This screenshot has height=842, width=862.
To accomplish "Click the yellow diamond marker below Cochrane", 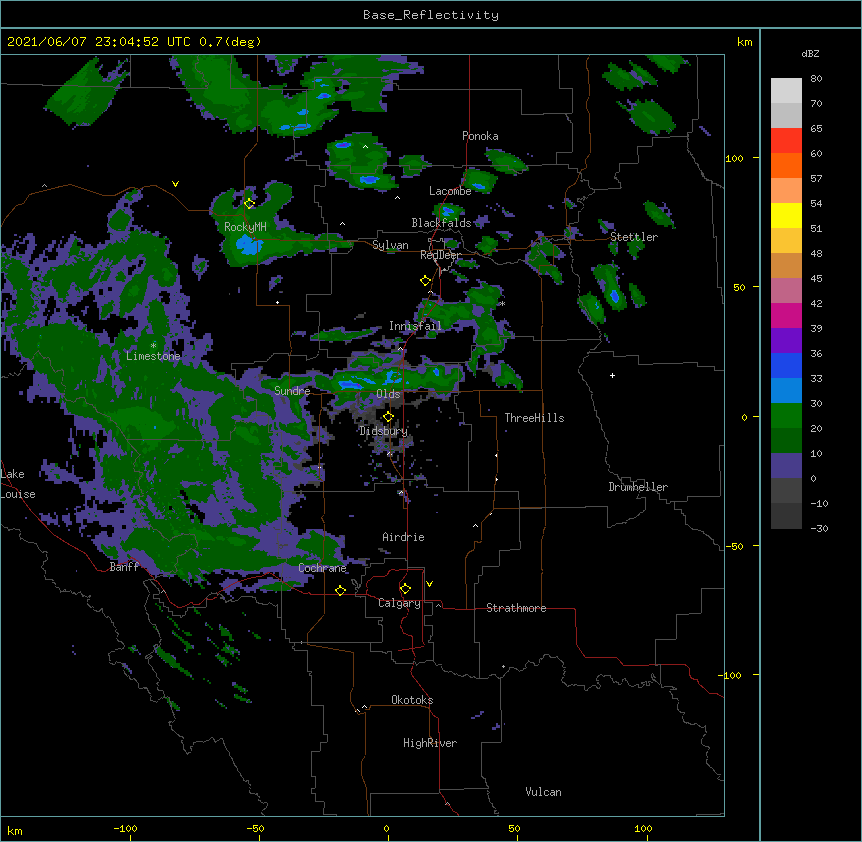I will (340, 590).
